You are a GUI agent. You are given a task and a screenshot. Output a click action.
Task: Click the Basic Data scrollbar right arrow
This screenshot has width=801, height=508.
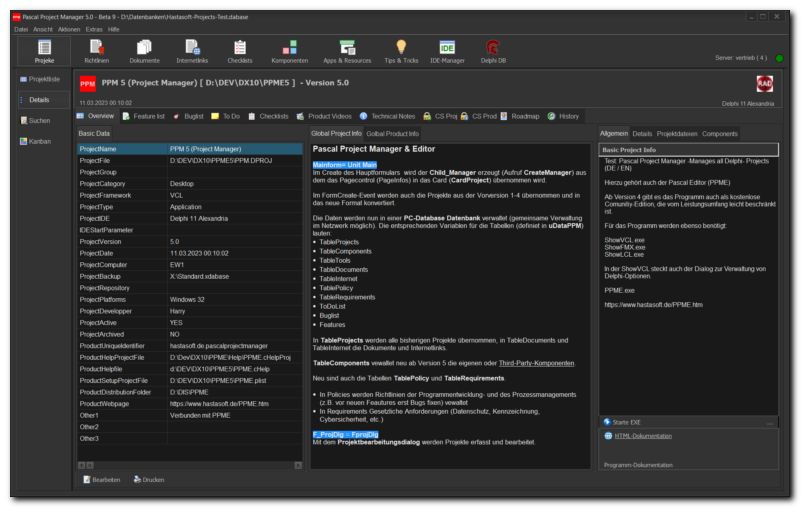click(x=298, y=466)
